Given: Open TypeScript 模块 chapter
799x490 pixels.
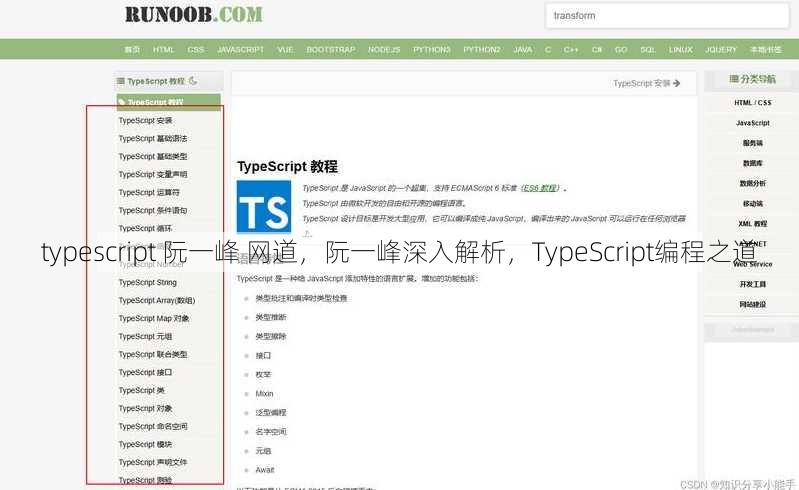Looking at the screenshot, I should click(145, 444).
